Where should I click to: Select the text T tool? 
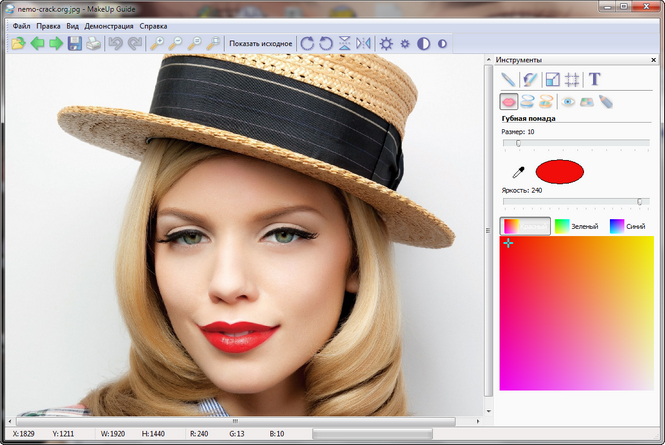595,79
